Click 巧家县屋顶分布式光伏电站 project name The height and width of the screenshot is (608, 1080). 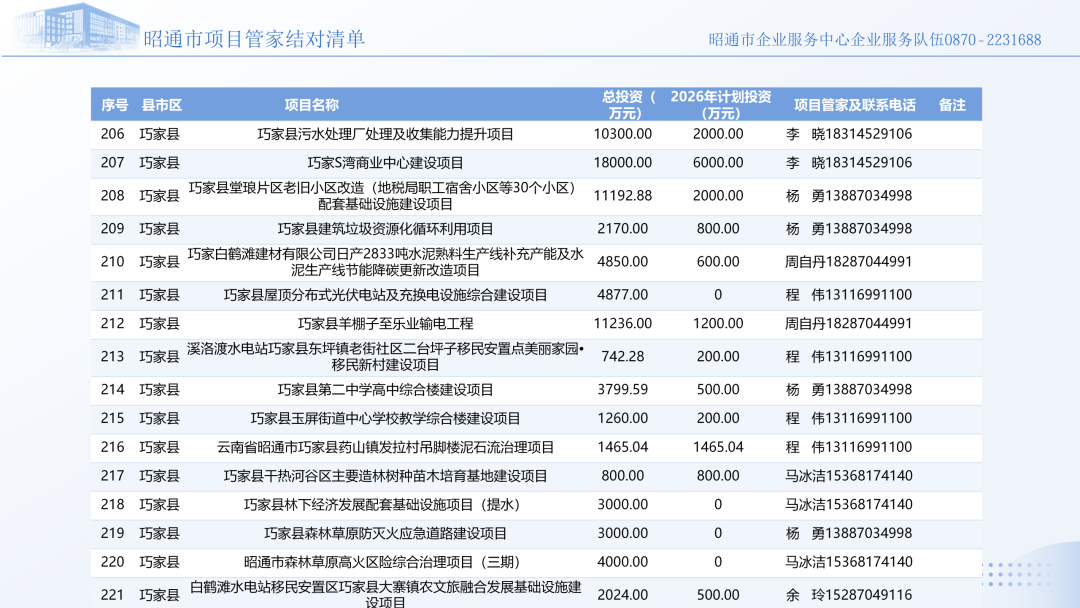(x=385, y=295)
